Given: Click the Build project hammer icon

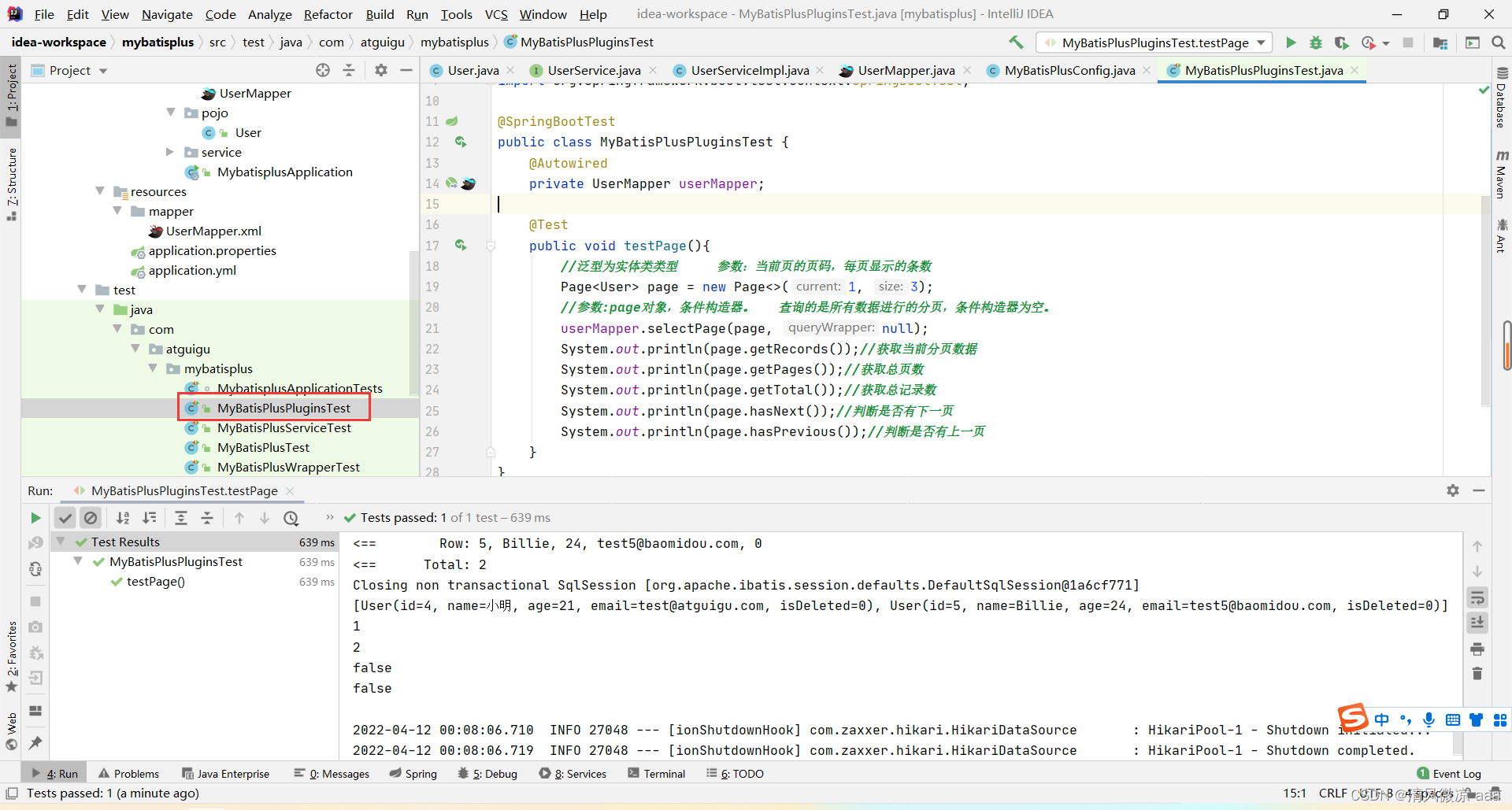Looking at the screenshot, I should pyautogui.click(x=1016, y=43).
